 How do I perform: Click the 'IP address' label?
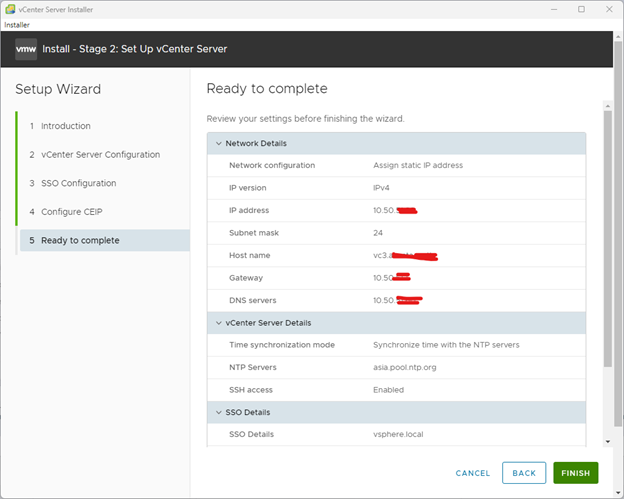point(249,210)
